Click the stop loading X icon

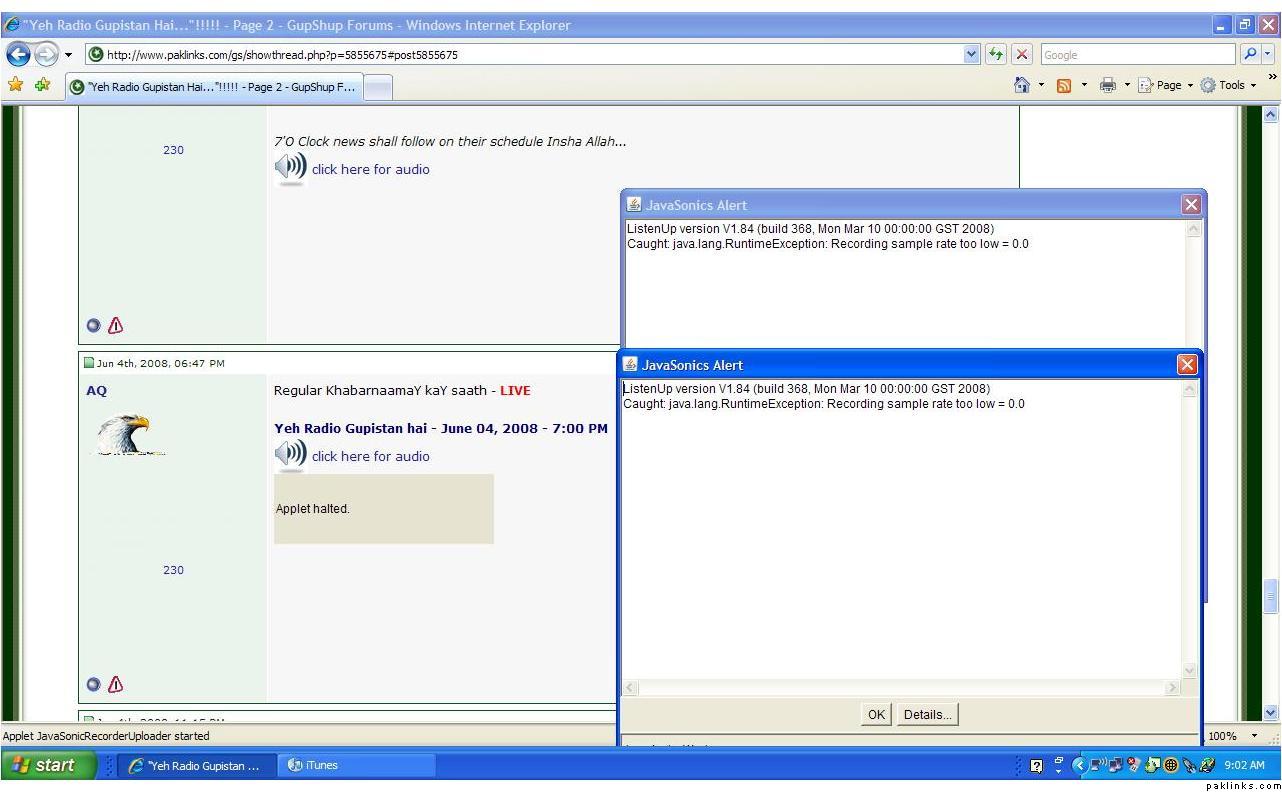click(1021, 55)
